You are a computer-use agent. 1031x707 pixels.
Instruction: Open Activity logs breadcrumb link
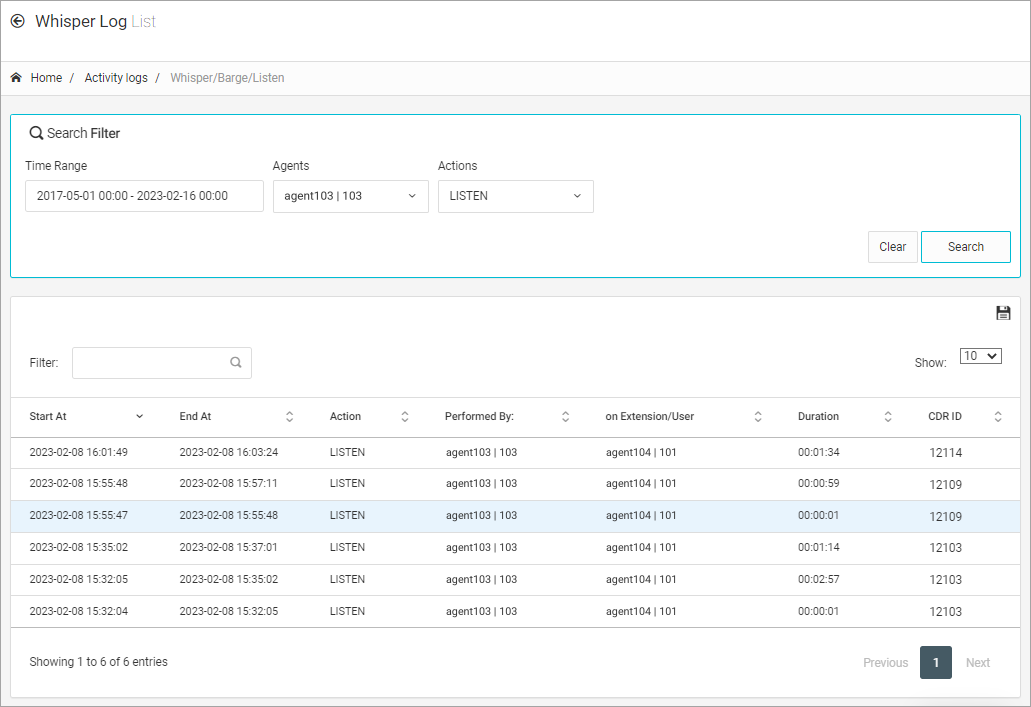(x=116, y=78)
